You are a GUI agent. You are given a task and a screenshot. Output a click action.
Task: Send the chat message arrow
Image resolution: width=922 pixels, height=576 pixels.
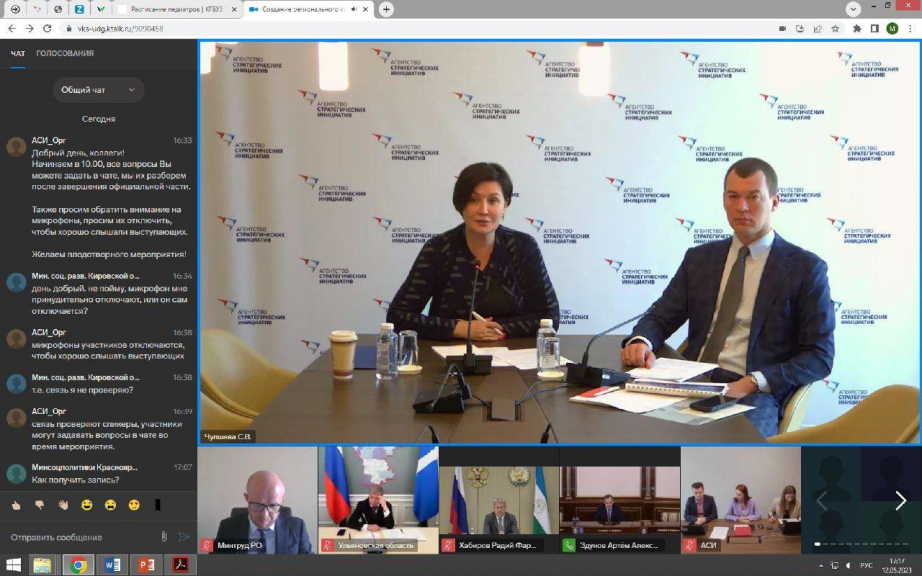click(x=184, y=537)
